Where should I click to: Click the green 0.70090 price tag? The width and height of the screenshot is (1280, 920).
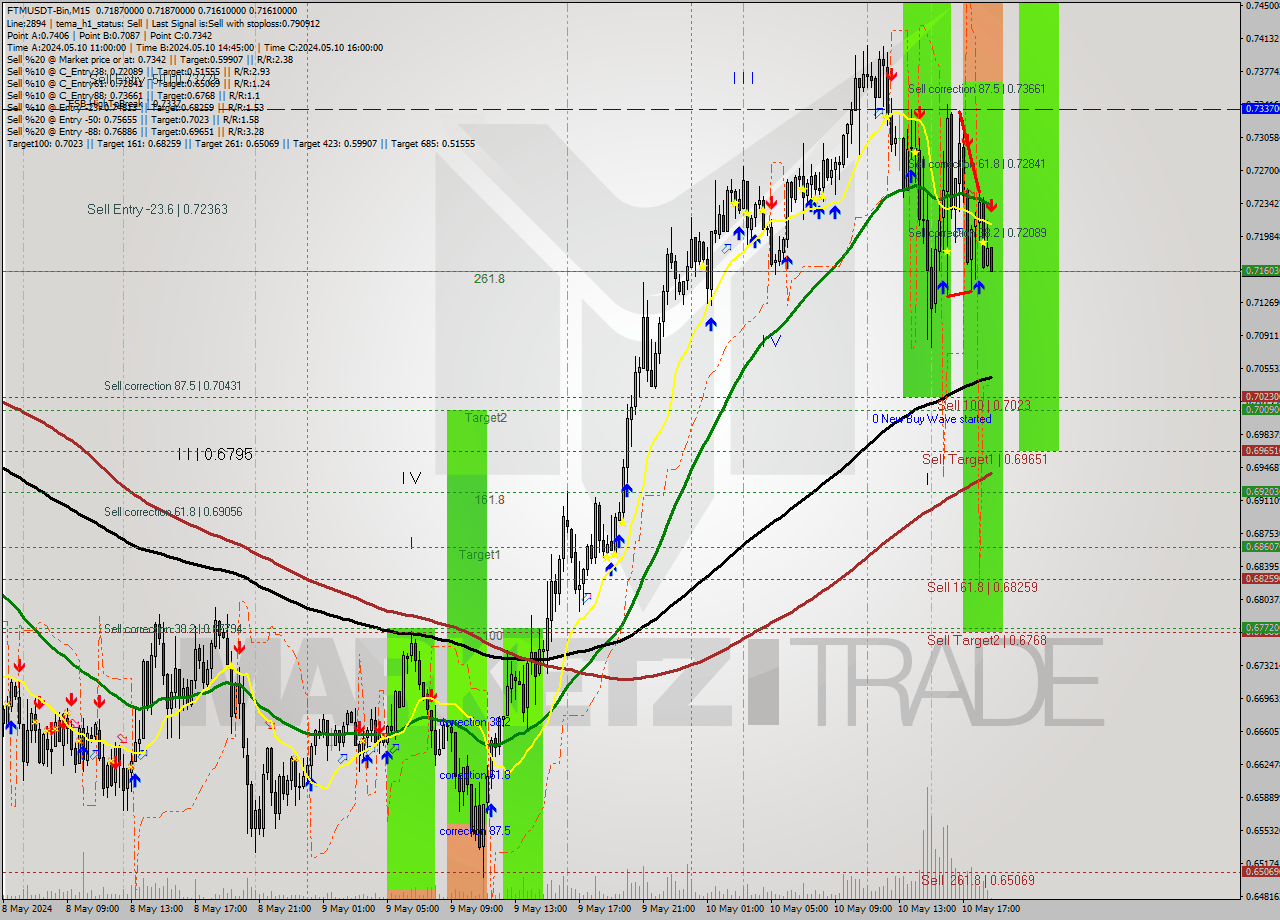point(1260,409)
